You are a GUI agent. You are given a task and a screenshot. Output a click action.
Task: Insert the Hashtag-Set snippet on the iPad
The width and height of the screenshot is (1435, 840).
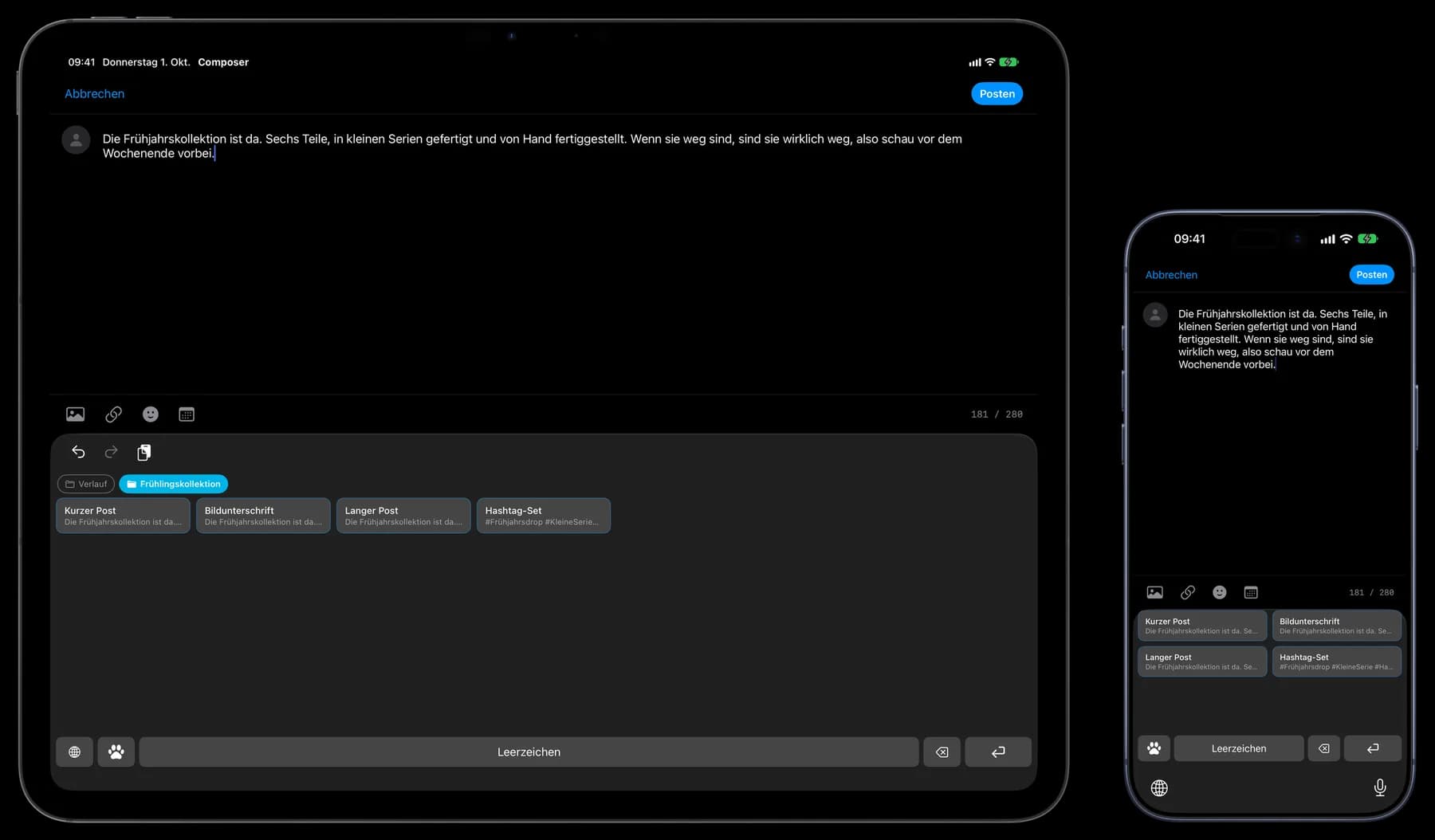[x=544, y=516]
